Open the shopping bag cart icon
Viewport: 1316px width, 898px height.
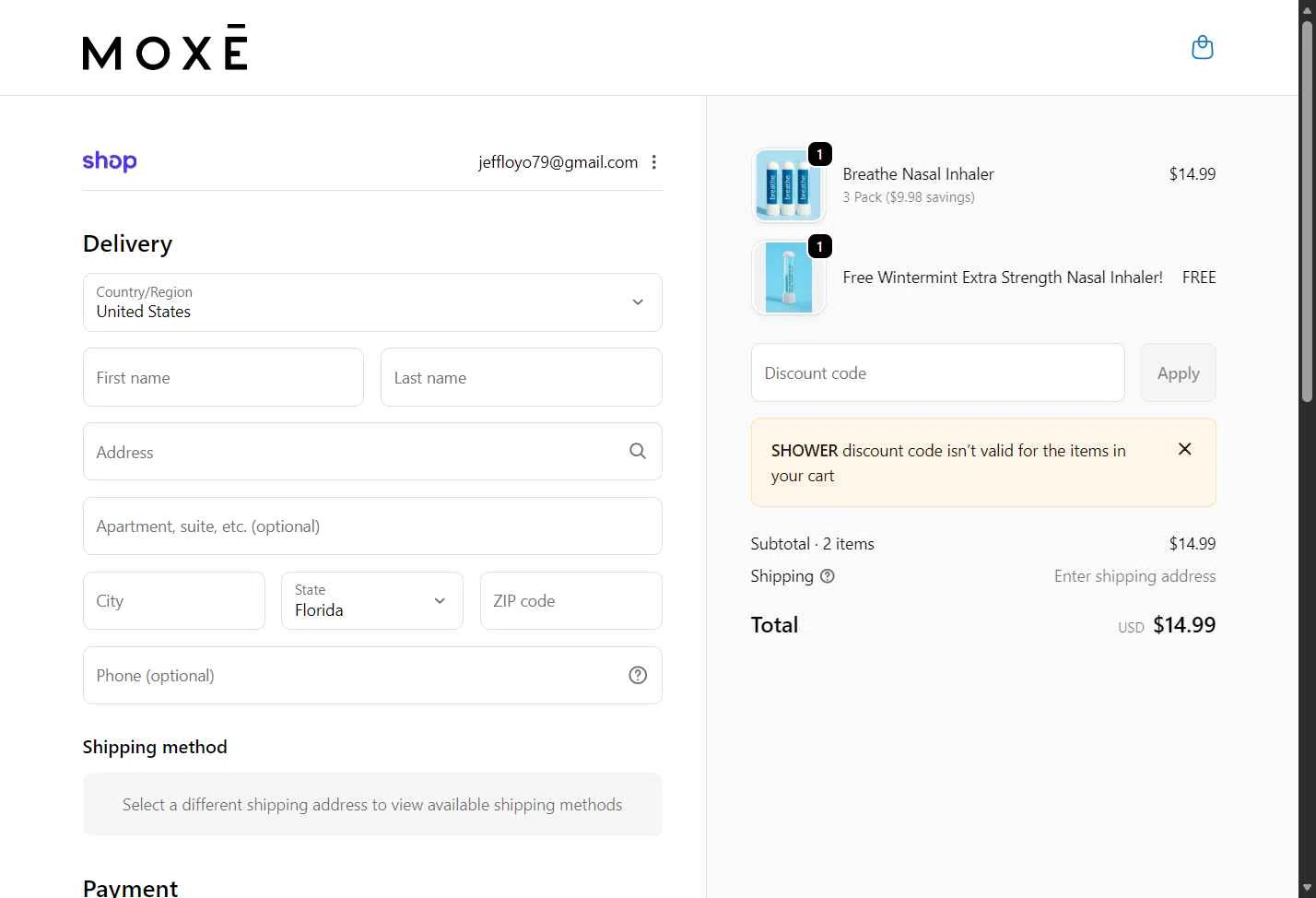coord(1202,47)
